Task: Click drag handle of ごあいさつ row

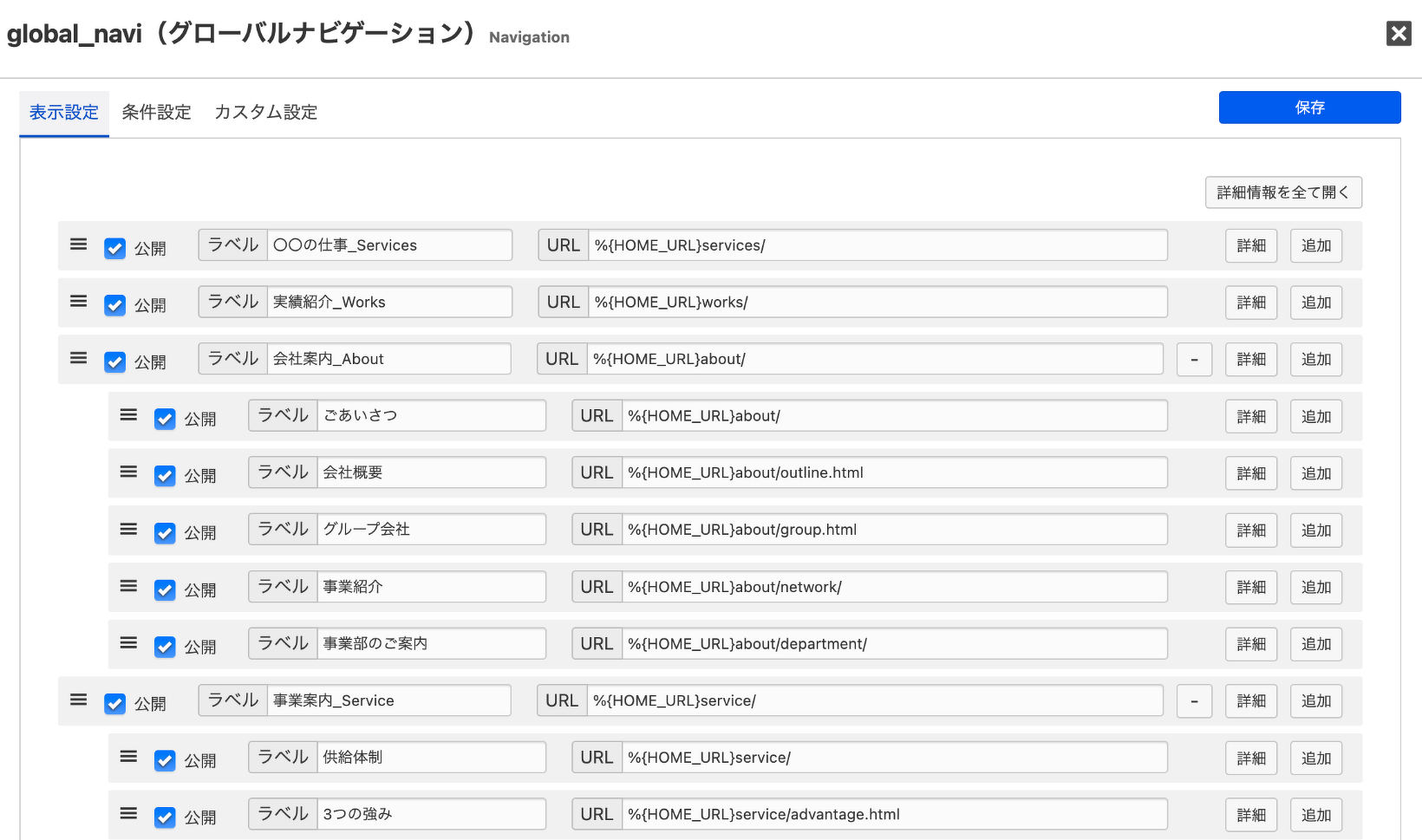Action: (x=129, y=415)
